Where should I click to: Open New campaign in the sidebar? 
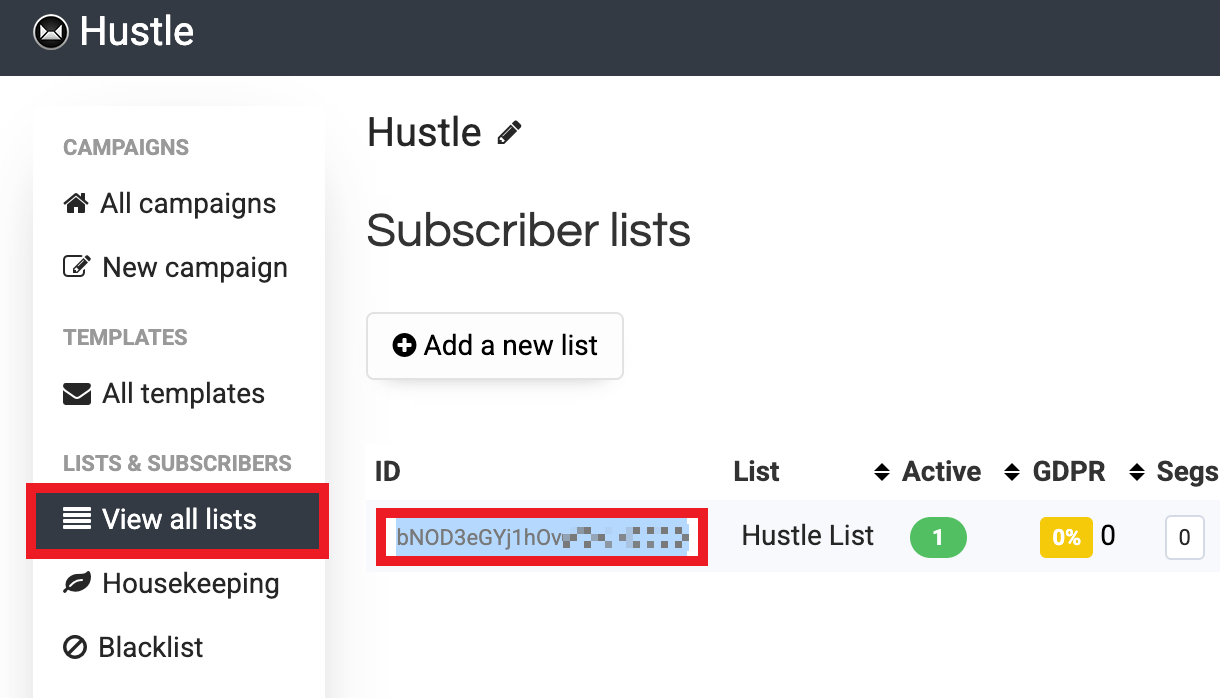click(175, 267)
